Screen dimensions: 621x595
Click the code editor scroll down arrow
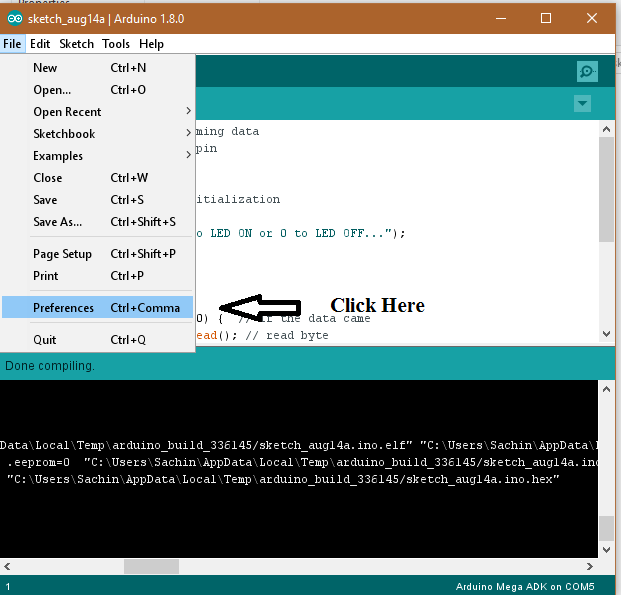click(606, 334)
